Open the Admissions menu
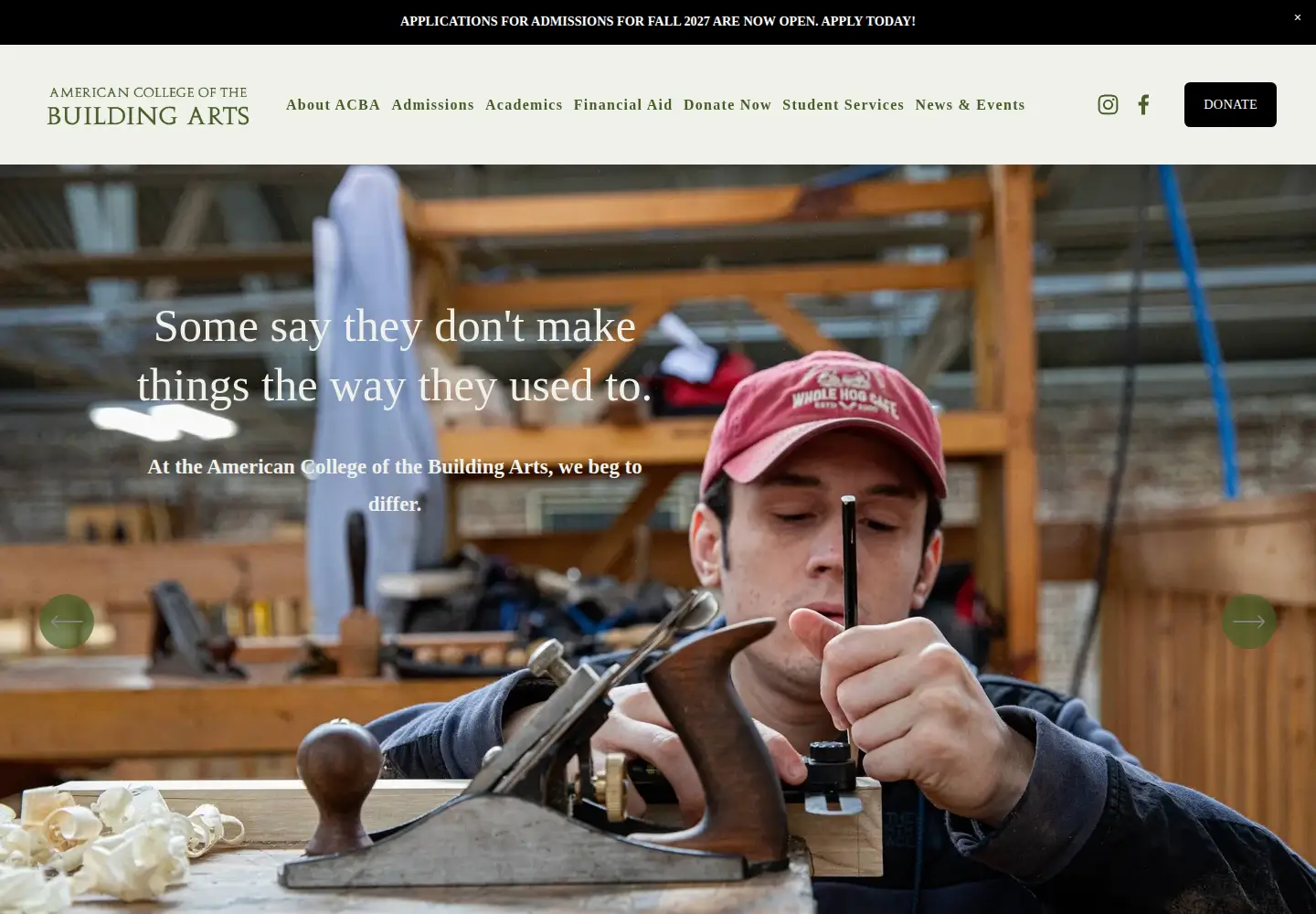This screenshot has width=1316, height=914. click(432, 105)
